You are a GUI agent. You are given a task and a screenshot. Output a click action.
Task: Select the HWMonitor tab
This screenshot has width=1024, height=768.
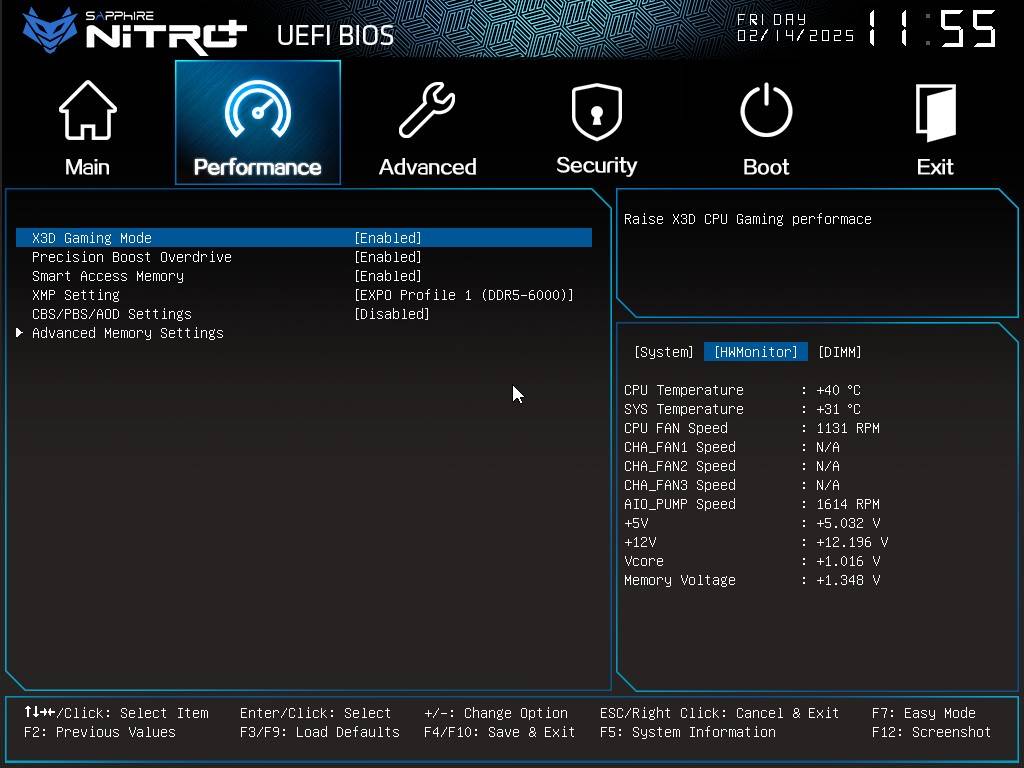(755, 352)
